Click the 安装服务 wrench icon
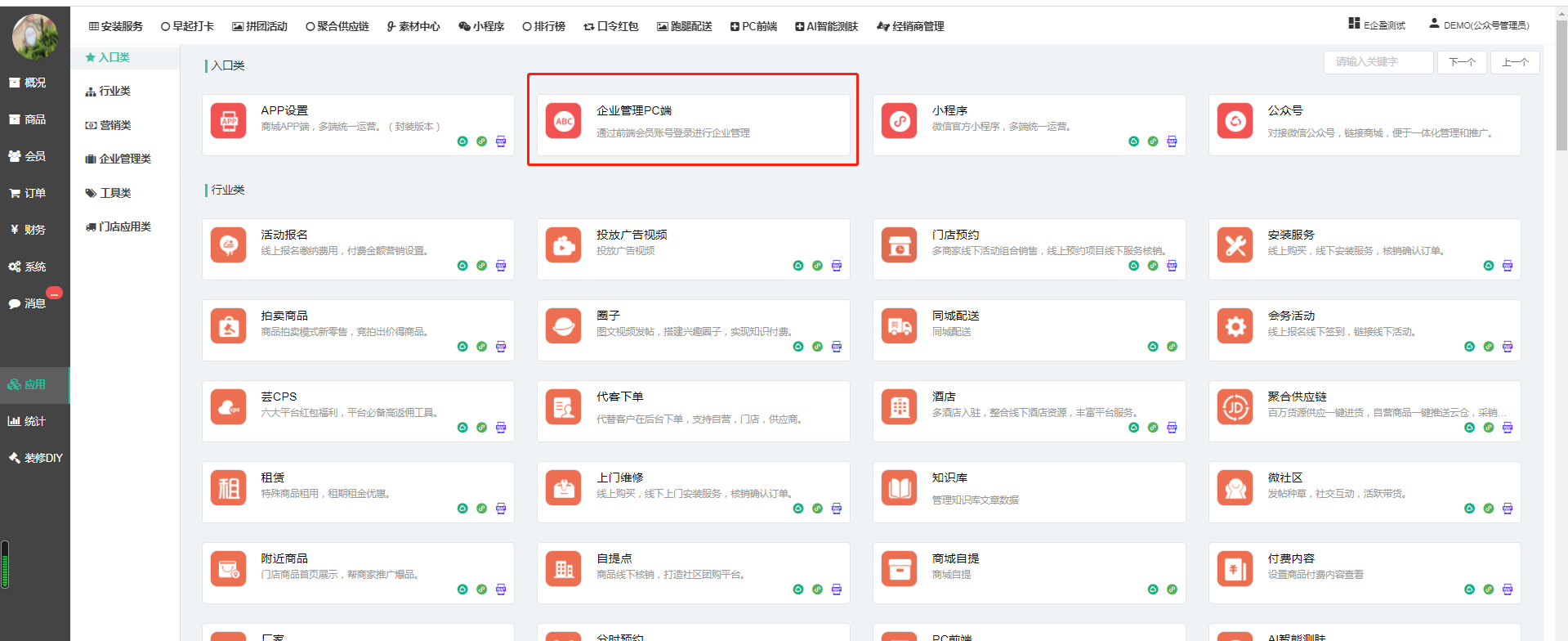 [x=1235, y=245]
